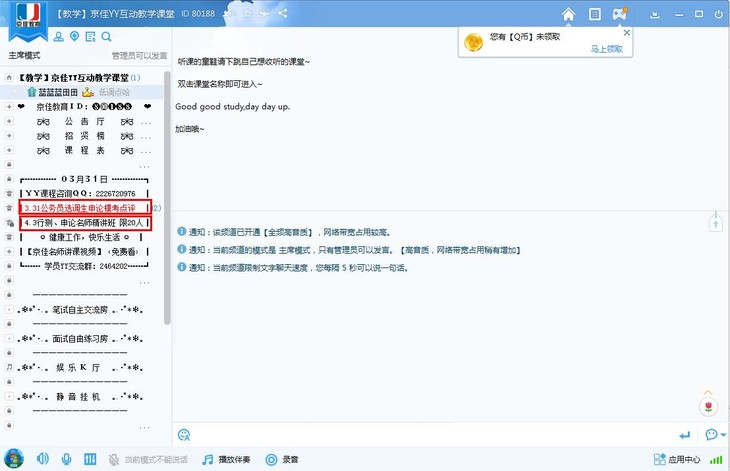The width and height of the screenshot is (730, 471).
Task: Click the send enter-arrow icon
Action: point(684,436)
